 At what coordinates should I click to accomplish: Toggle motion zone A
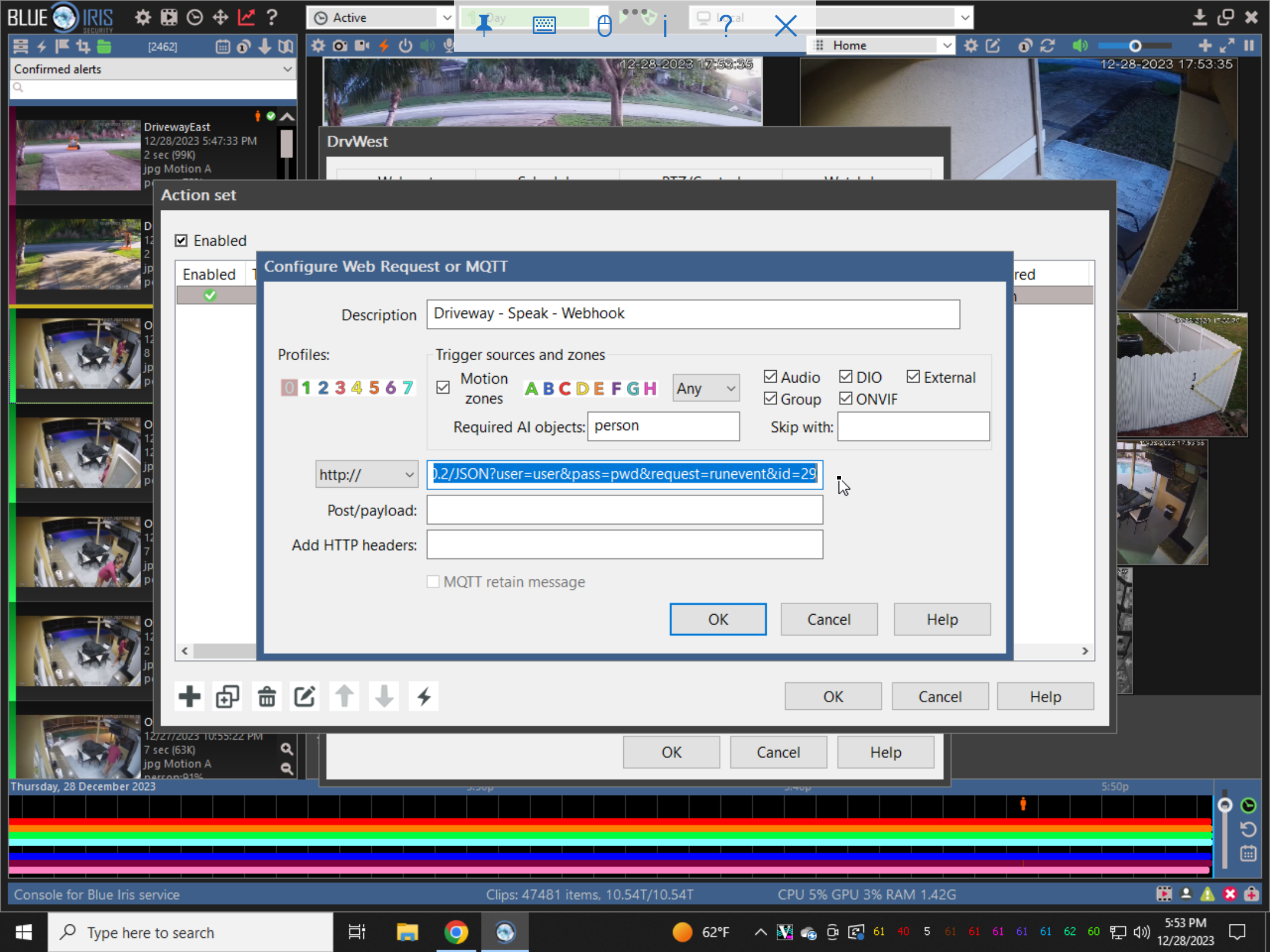[x=531, y=388]
